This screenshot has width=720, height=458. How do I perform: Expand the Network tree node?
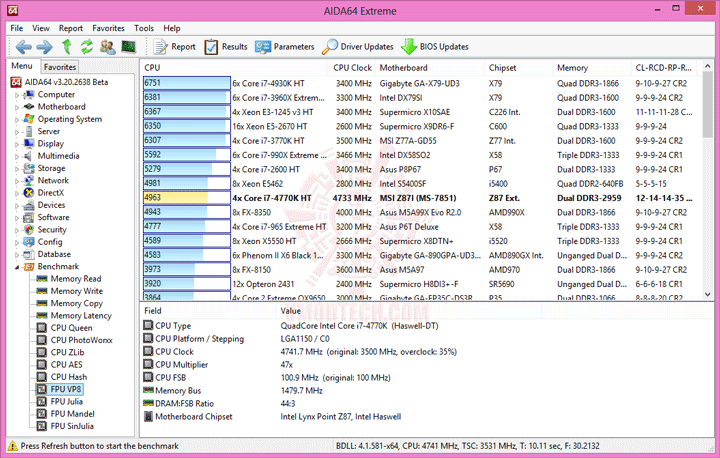pos(17,181)
